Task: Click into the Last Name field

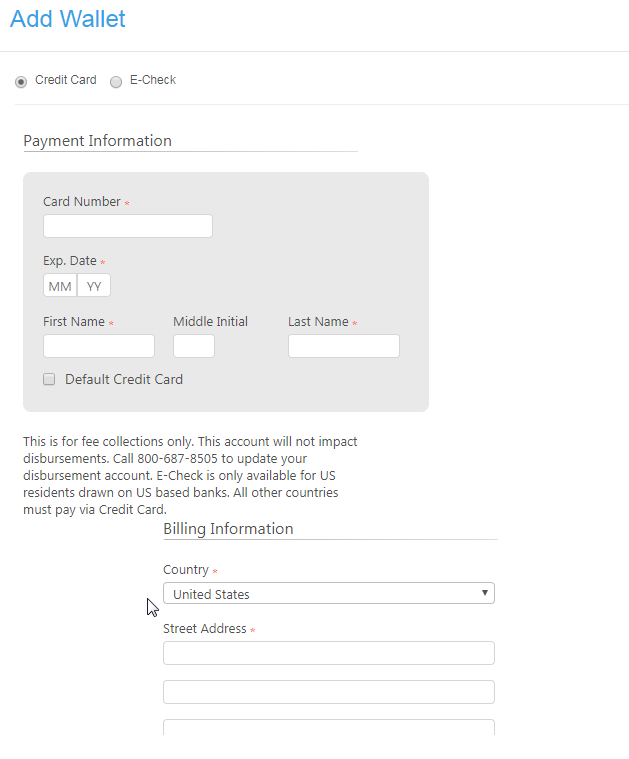Action: (x=344, y=346)
